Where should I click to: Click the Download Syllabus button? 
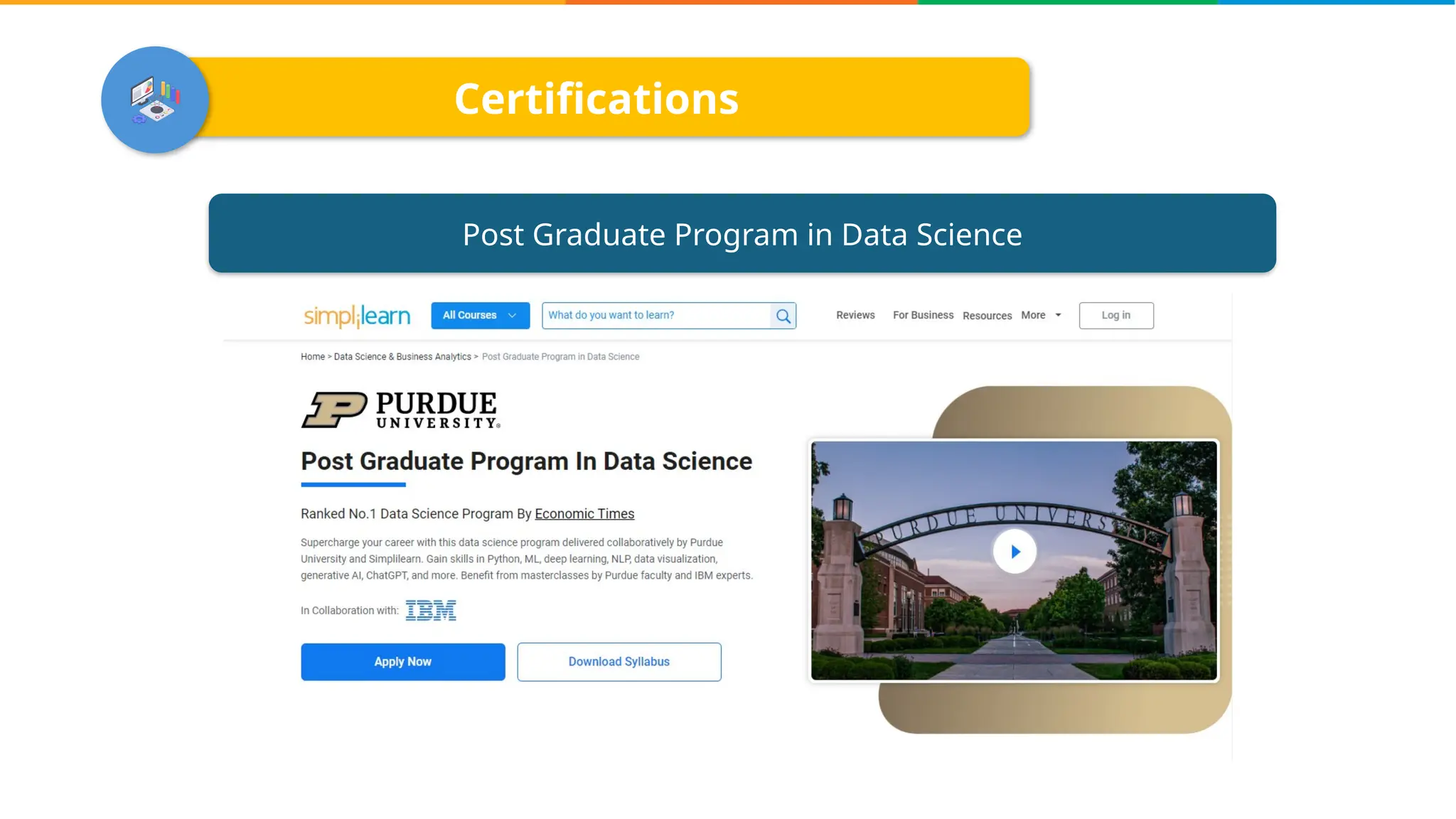pos(619,662)
